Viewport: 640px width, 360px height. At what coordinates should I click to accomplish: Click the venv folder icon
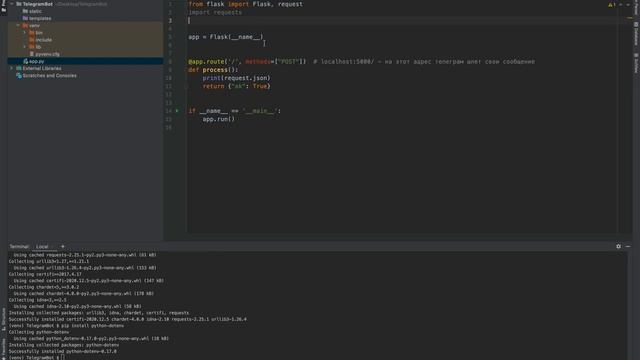tap(25, 25)
